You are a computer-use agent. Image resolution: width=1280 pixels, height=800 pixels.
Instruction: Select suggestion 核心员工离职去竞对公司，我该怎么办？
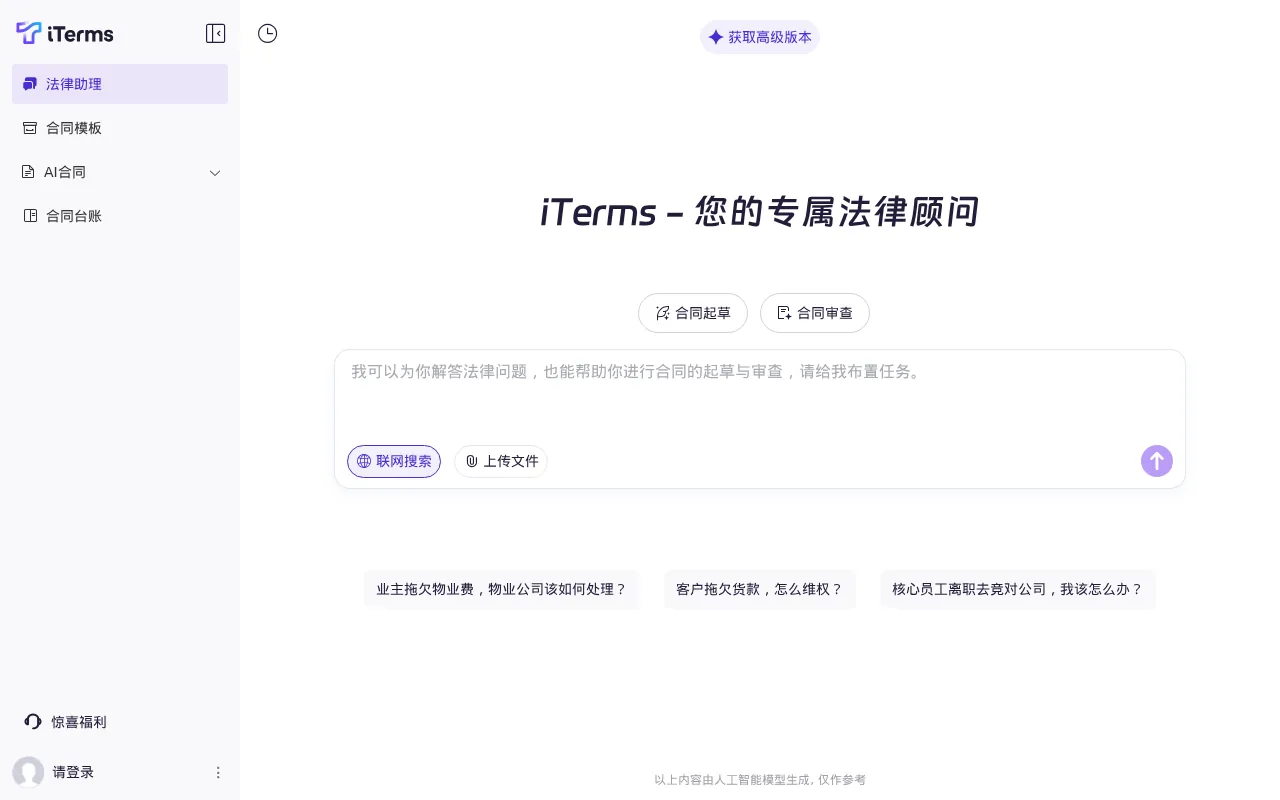1018,589
